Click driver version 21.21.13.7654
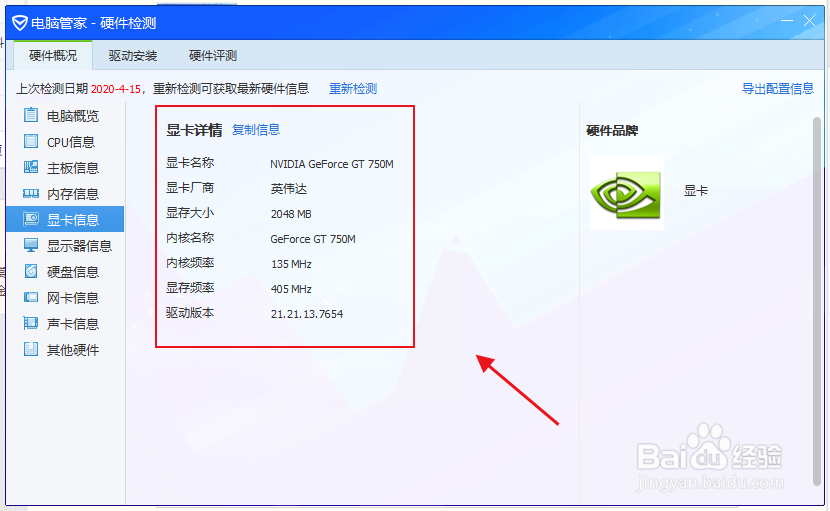The width and height of the screenshot is (830, 511). (x=307, y=314)
